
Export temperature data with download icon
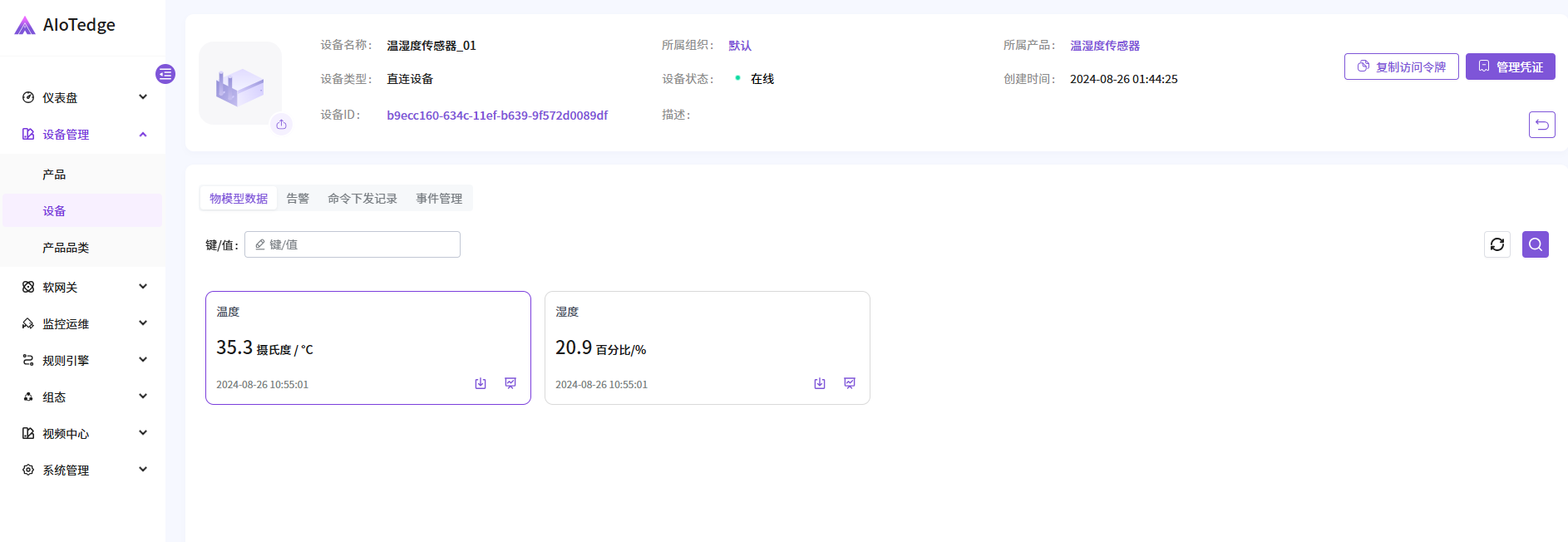click(x=481, y=383)
